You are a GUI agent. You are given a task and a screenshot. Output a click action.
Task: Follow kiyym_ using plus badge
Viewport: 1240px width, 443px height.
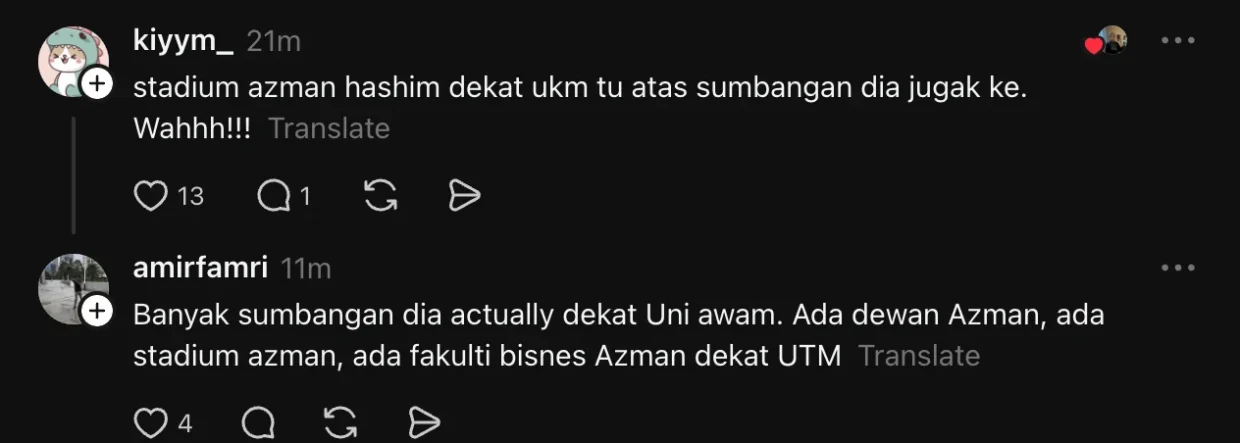96,86
